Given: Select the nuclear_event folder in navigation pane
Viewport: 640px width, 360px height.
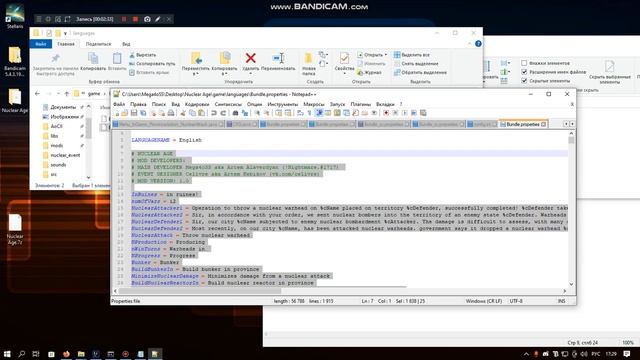Looking at the screenshot, I should click(x=61, y=155).
